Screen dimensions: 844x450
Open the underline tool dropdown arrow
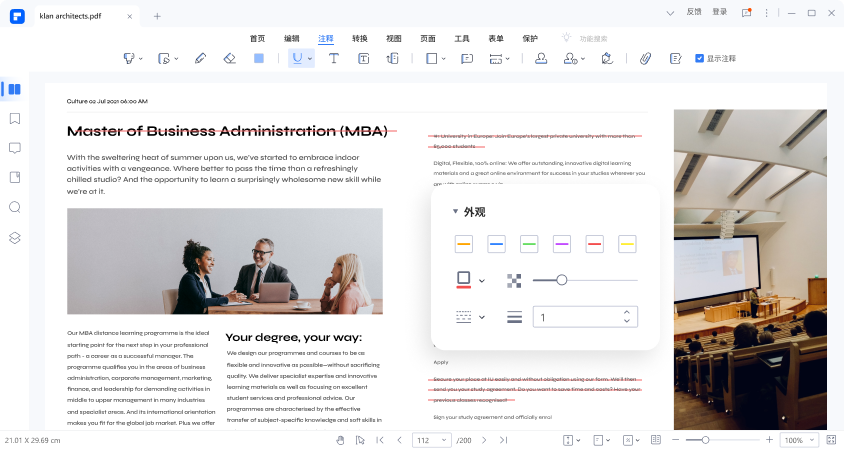click(310, 59)
